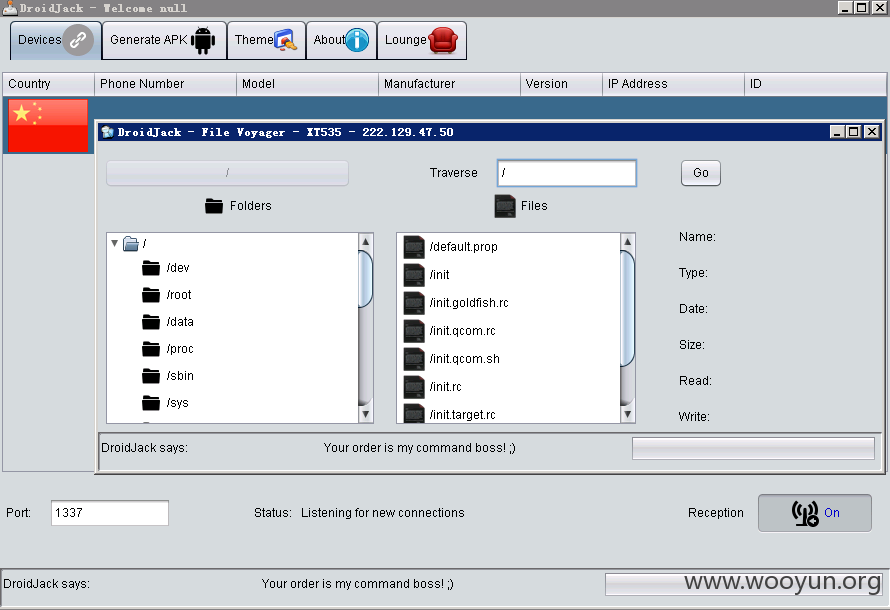Viewport: 890px width, 610px height.
Task: Minimize the File Voyager window
Action: tap(837, 132)
